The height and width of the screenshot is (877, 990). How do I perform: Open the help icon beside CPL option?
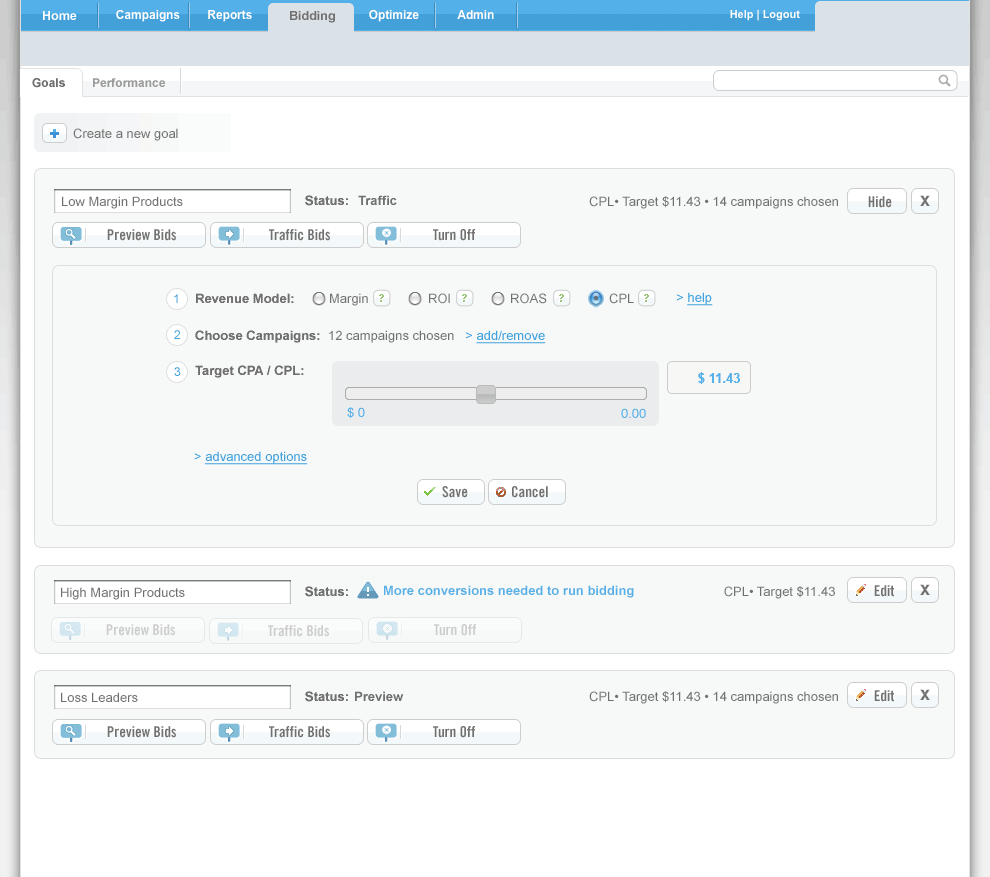pos(647,298)
